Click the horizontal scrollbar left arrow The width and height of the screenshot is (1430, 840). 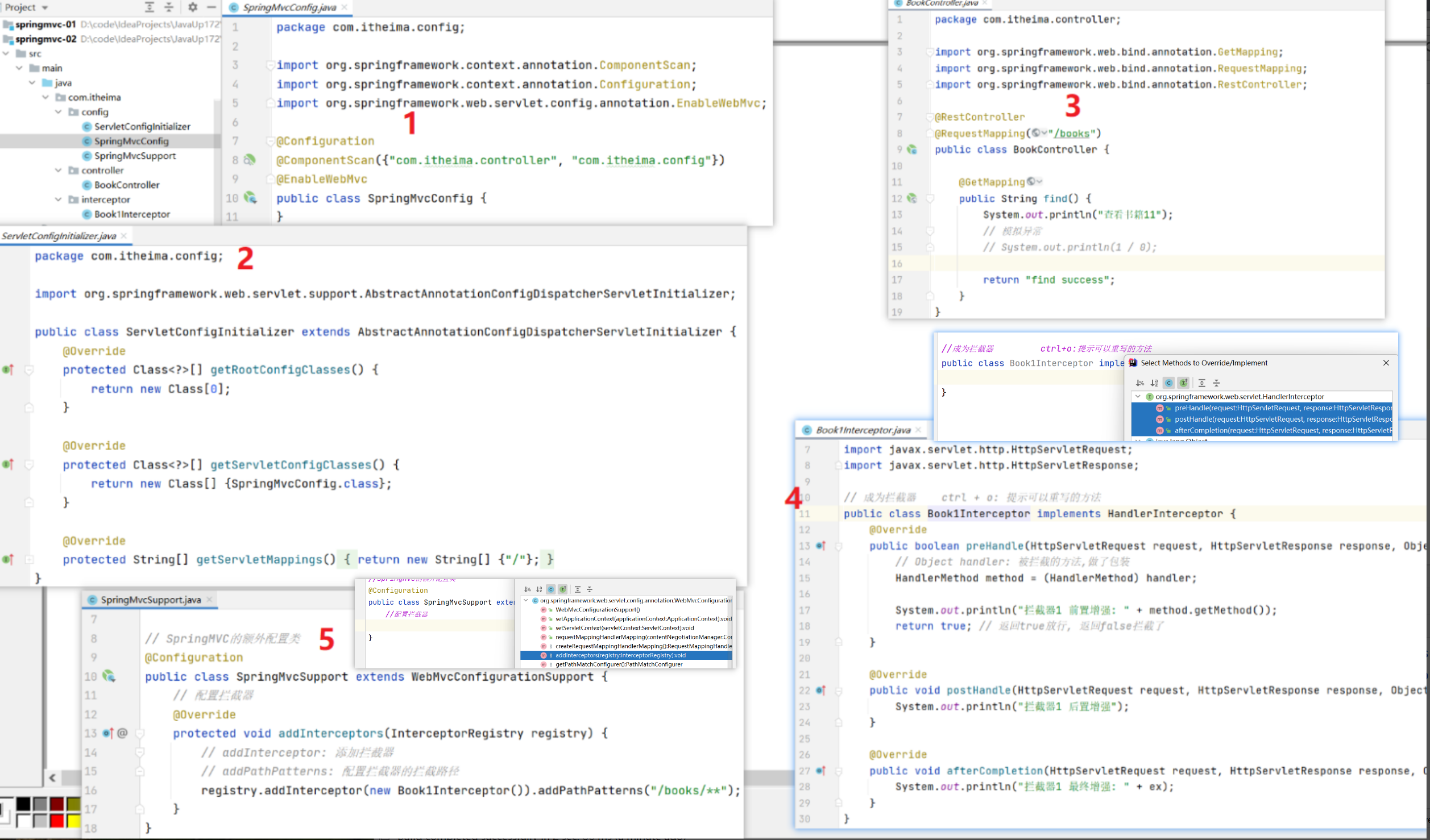[x=52, y=777]
